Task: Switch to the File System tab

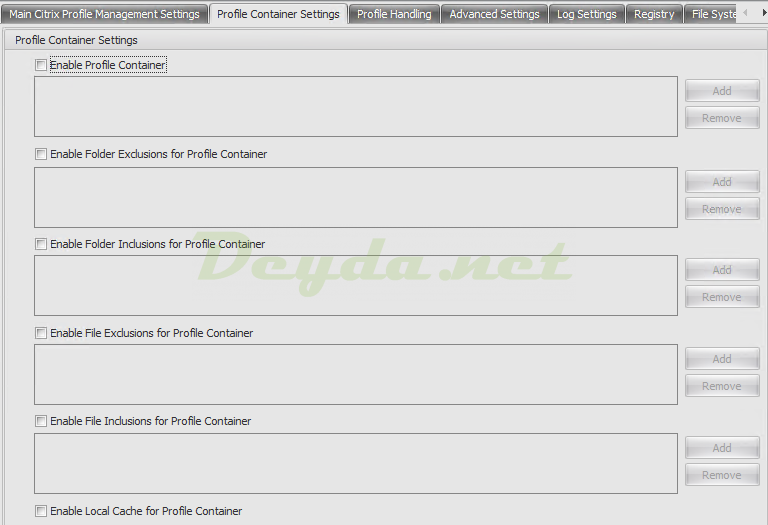Action: click(x=714, y=14)
